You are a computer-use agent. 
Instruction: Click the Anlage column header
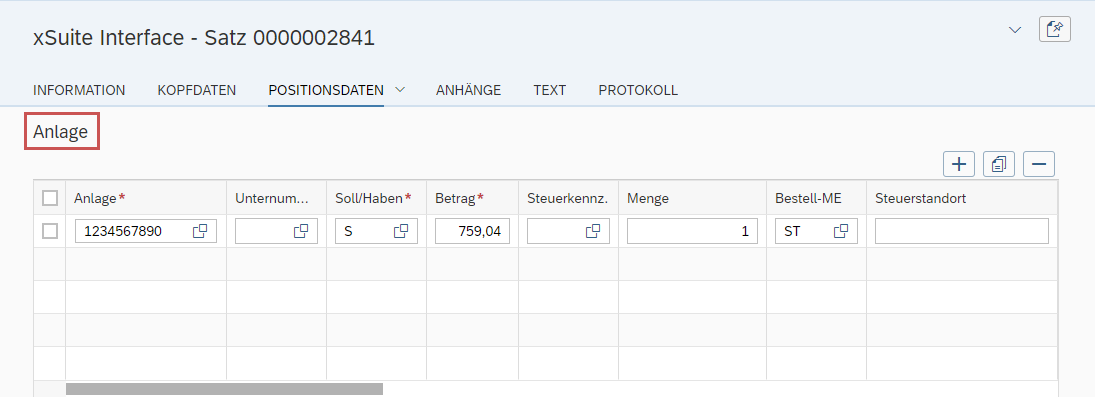tap(146, 198)
